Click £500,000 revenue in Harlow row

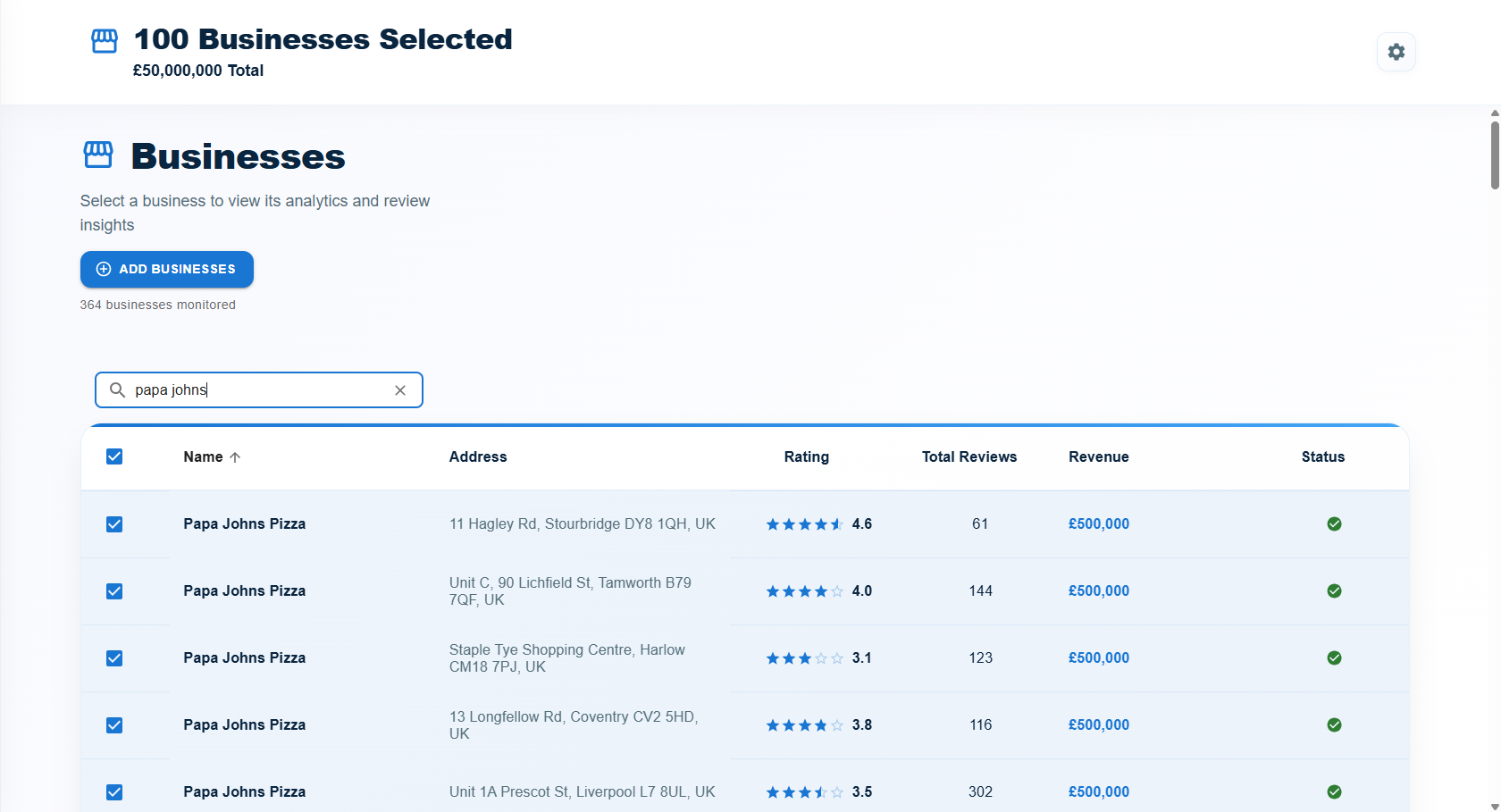(x=1099, y=658)
